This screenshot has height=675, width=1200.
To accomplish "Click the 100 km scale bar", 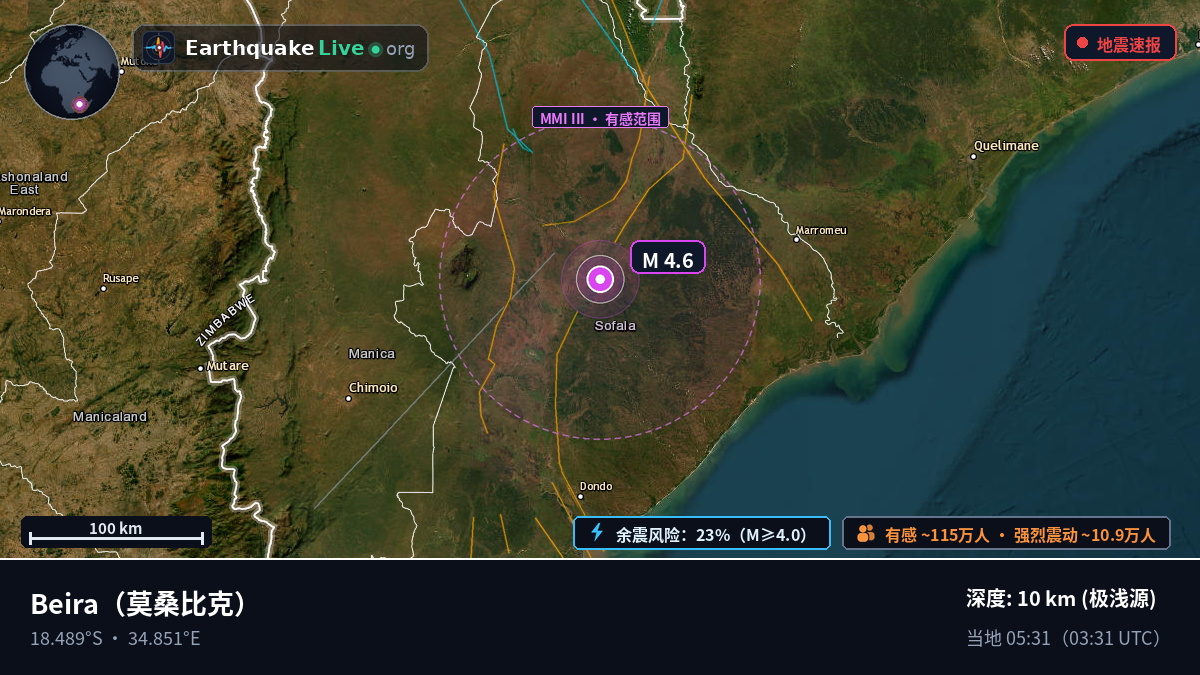I will 116,532.
